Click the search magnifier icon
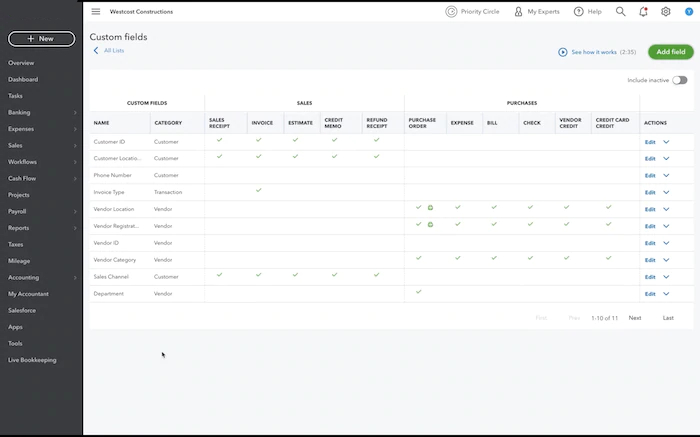 (x=620, y=12)
